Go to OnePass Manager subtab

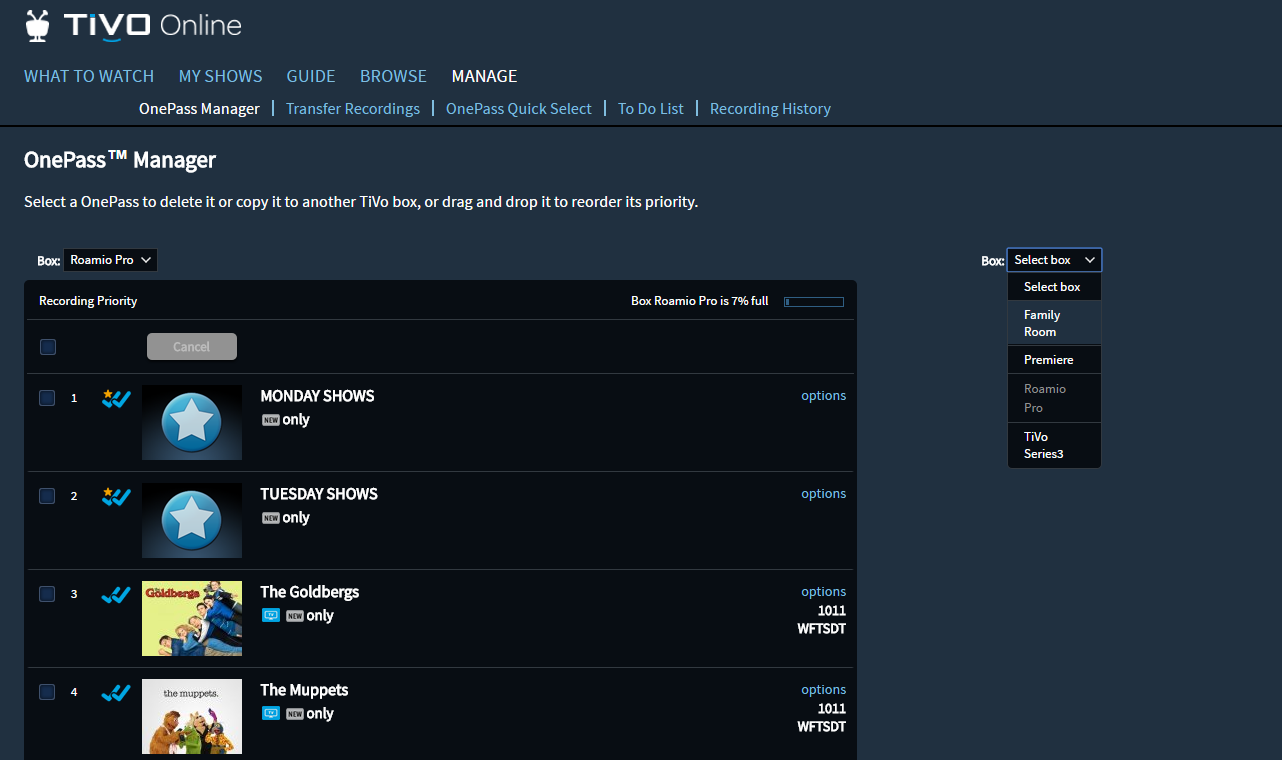[199, 109]
